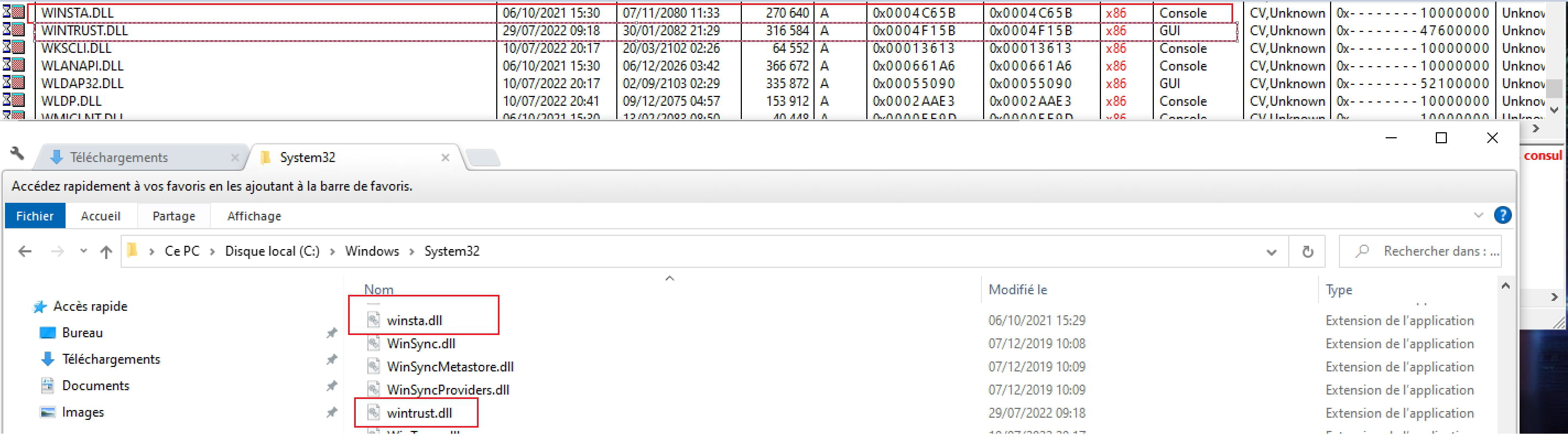Go forward with the right arrow
1568x437 pixels.
(57, 251)
